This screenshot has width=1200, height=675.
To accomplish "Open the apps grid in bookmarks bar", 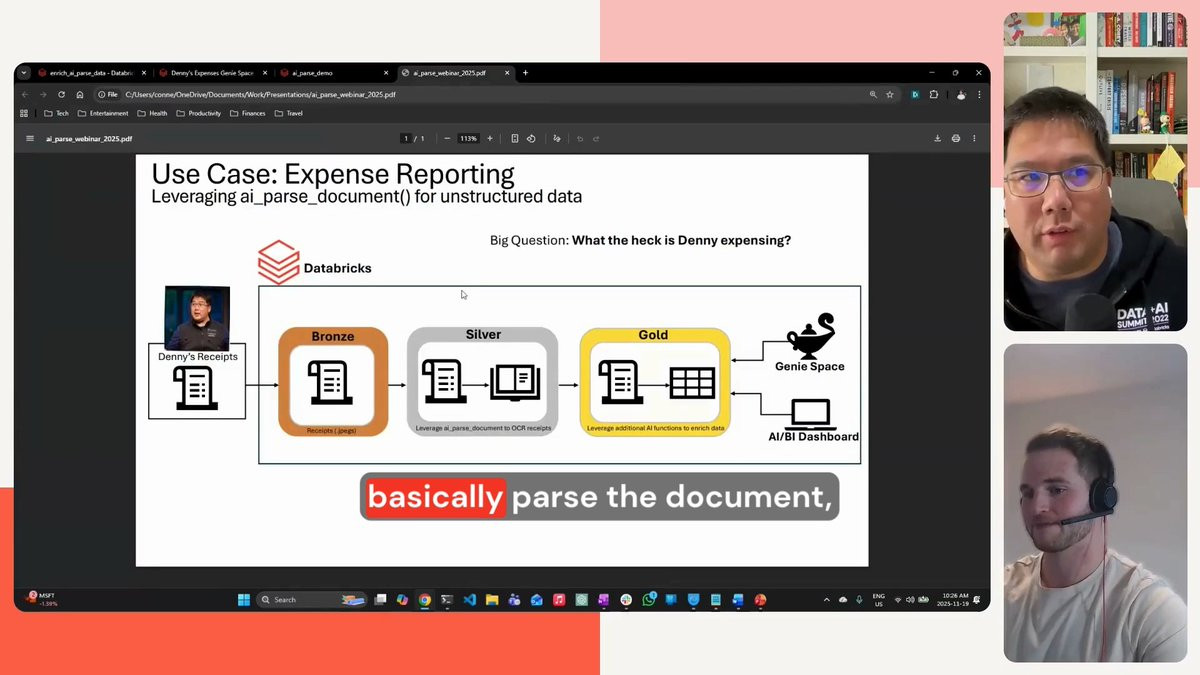I will click(x=24, y=113).
